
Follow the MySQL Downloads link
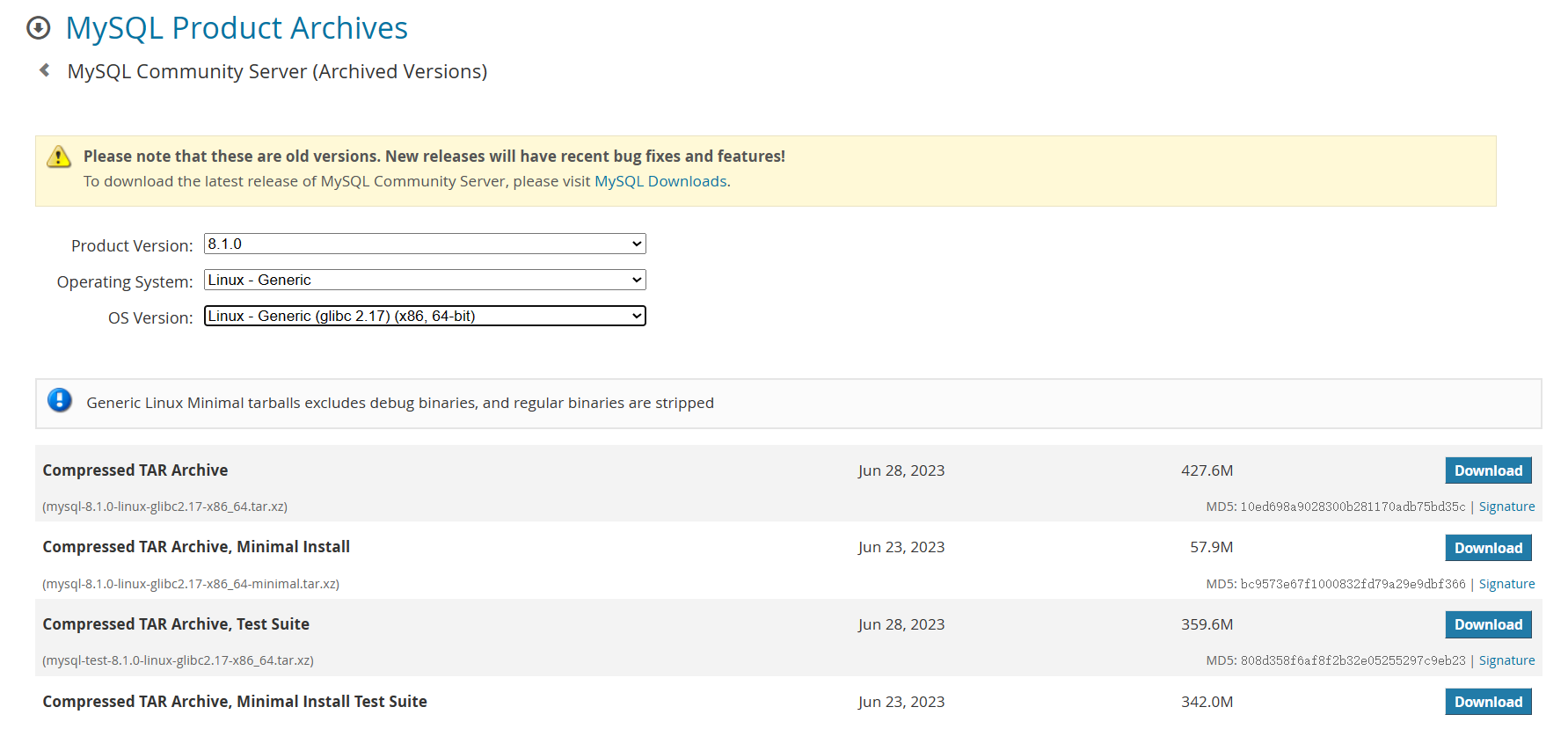coord(660,181)
